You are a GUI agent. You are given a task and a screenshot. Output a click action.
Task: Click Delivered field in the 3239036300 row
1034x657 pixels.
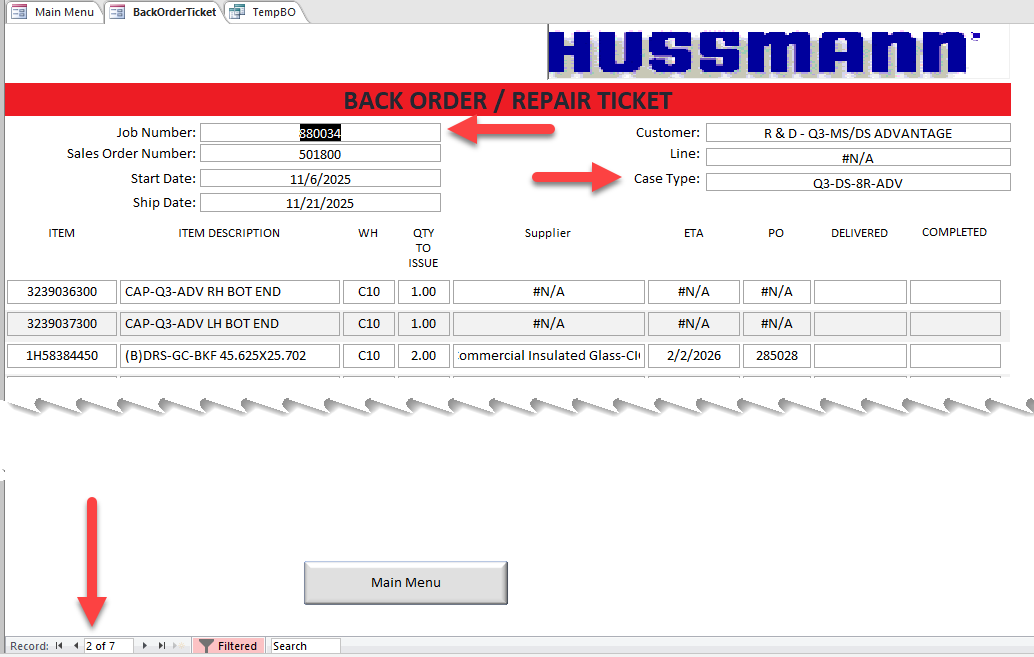pyautogui.click(x=860, y=292)
